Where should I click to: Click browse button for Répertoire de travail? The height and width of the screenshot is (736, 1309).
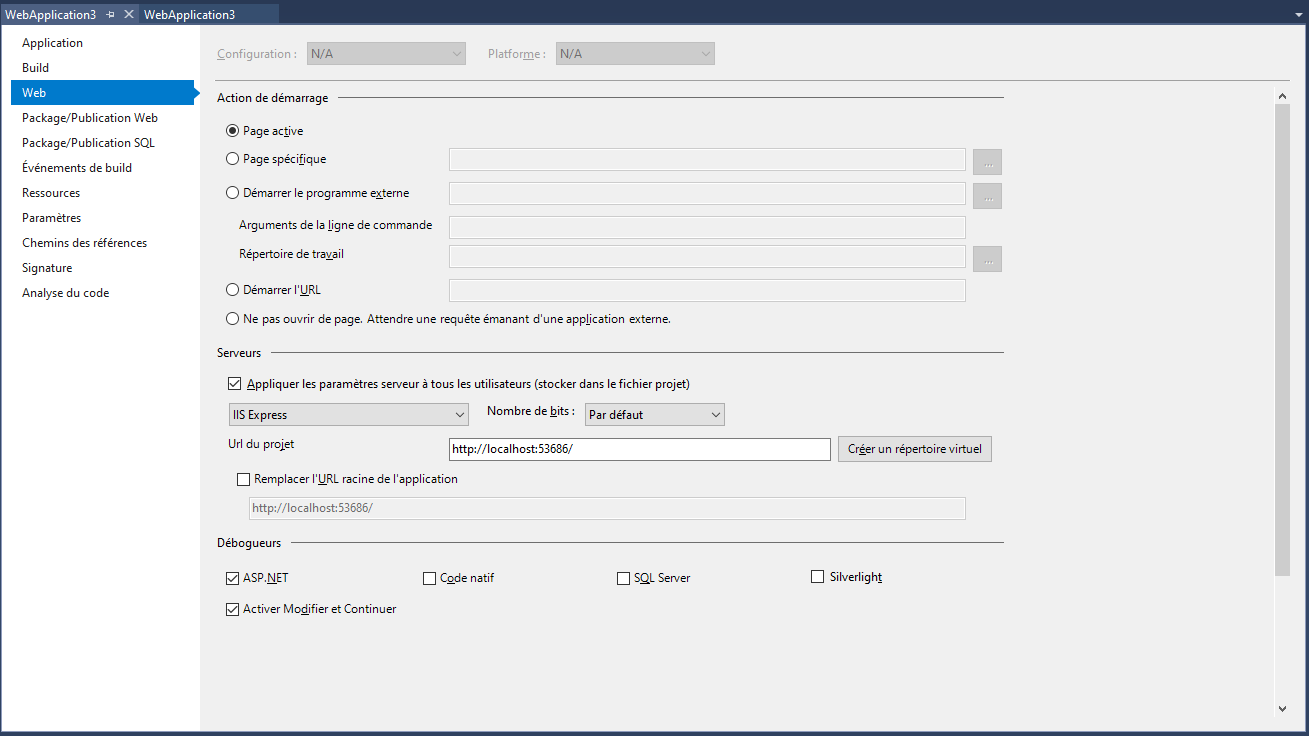987,259
